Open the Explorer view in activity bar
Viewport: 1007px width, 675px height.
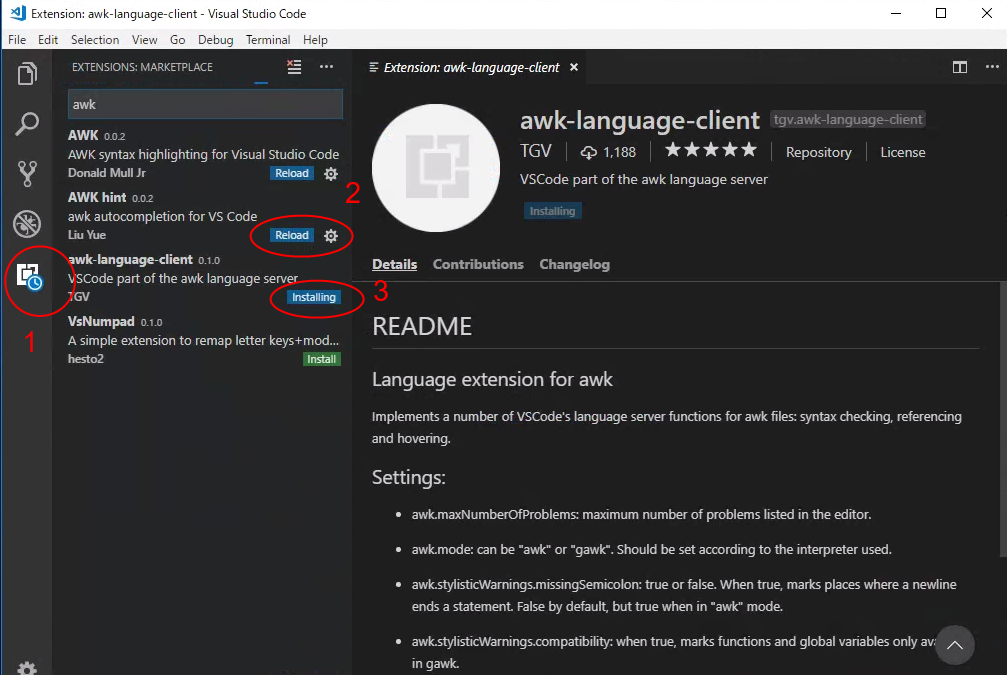point(27,74)
